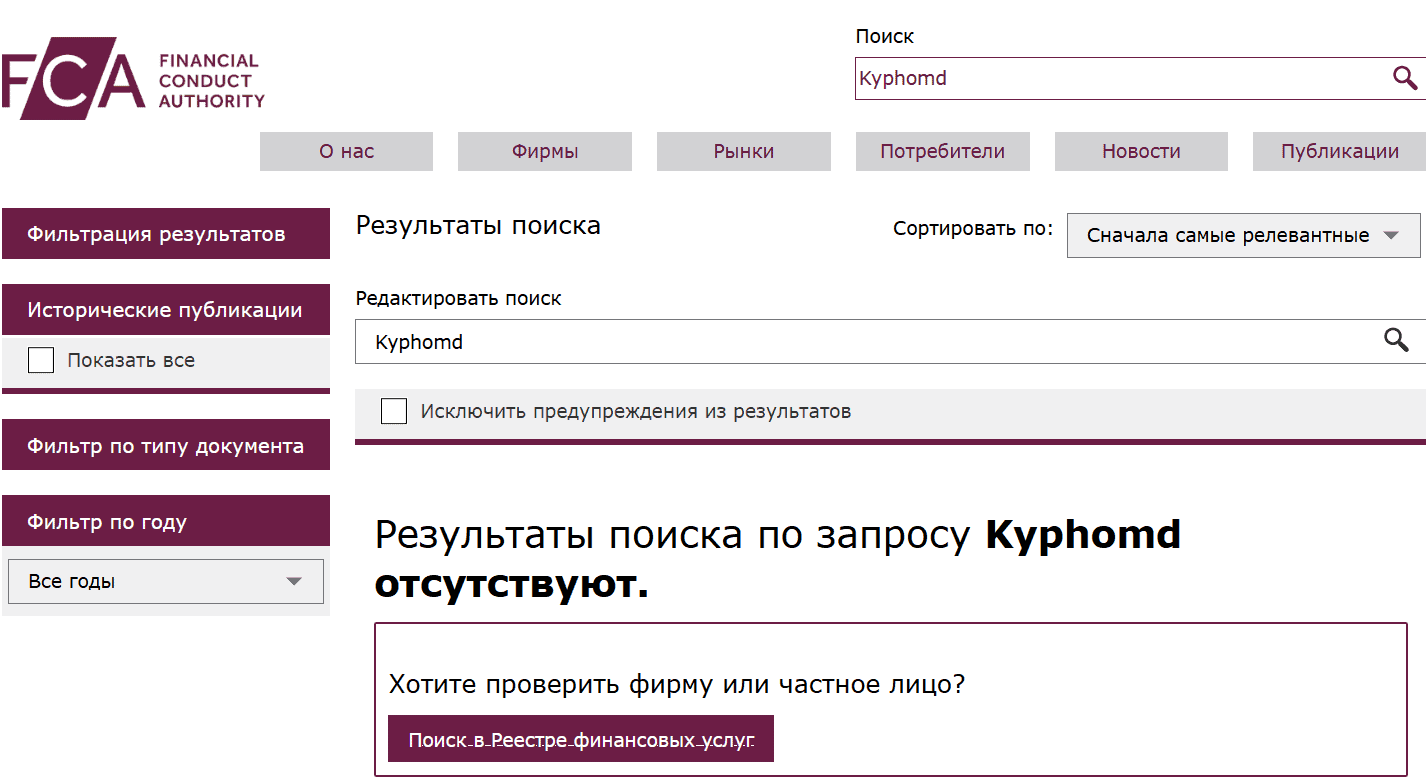Screen dimensions: 1426x779
Task: Click the dropdown arrow on the sort selector
Action: [x=1390, y=235]
